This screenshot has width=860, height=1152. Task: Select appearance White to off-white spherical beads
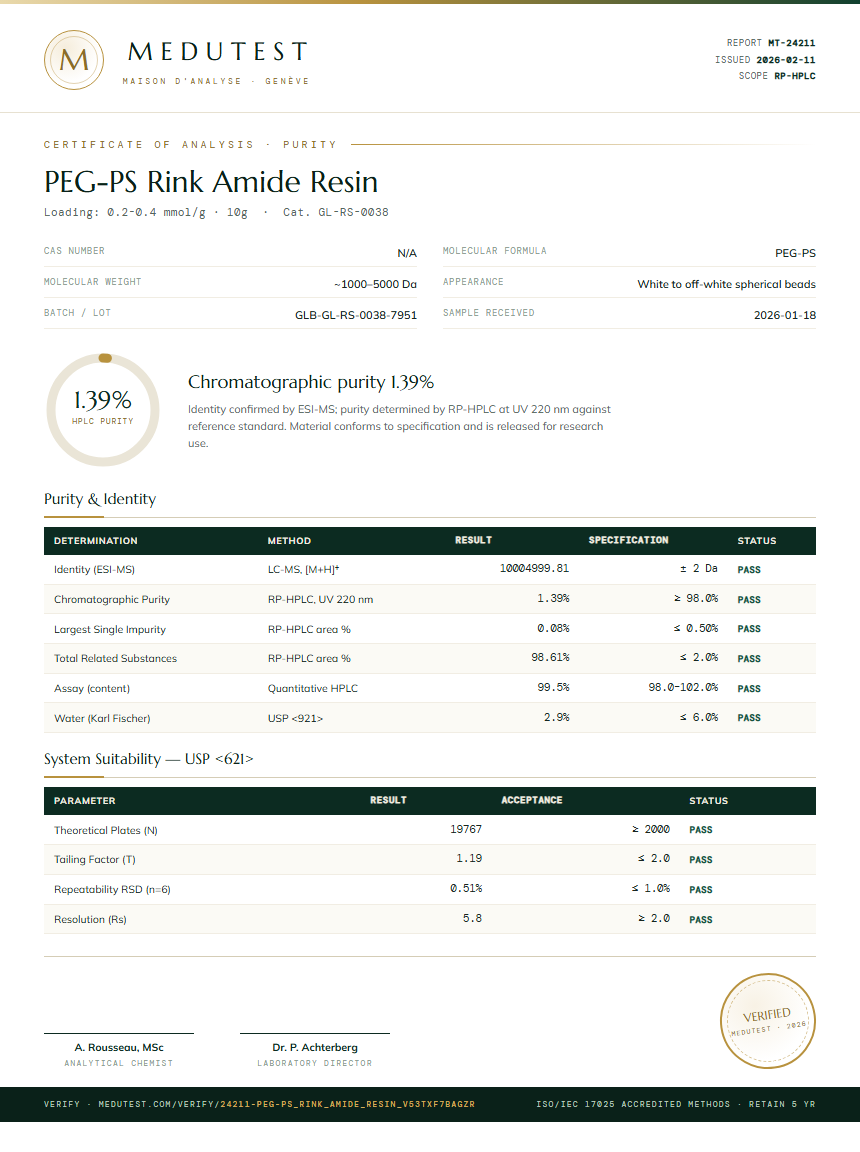coord(726,284)
